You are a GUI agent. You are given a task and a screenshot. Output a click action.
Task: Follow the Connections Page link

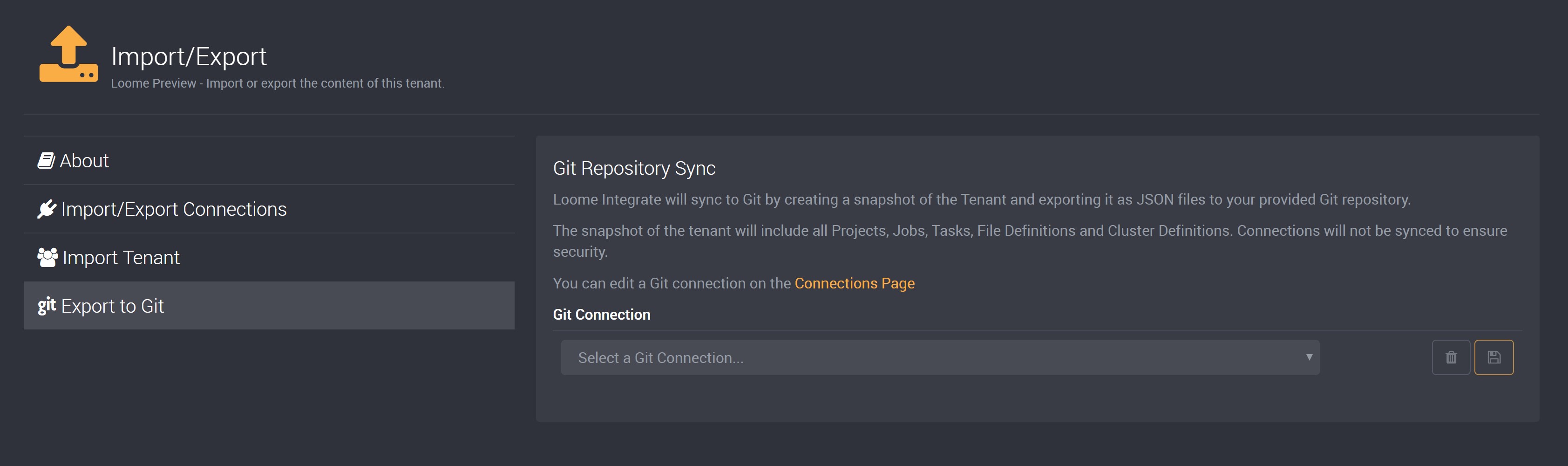855,283
